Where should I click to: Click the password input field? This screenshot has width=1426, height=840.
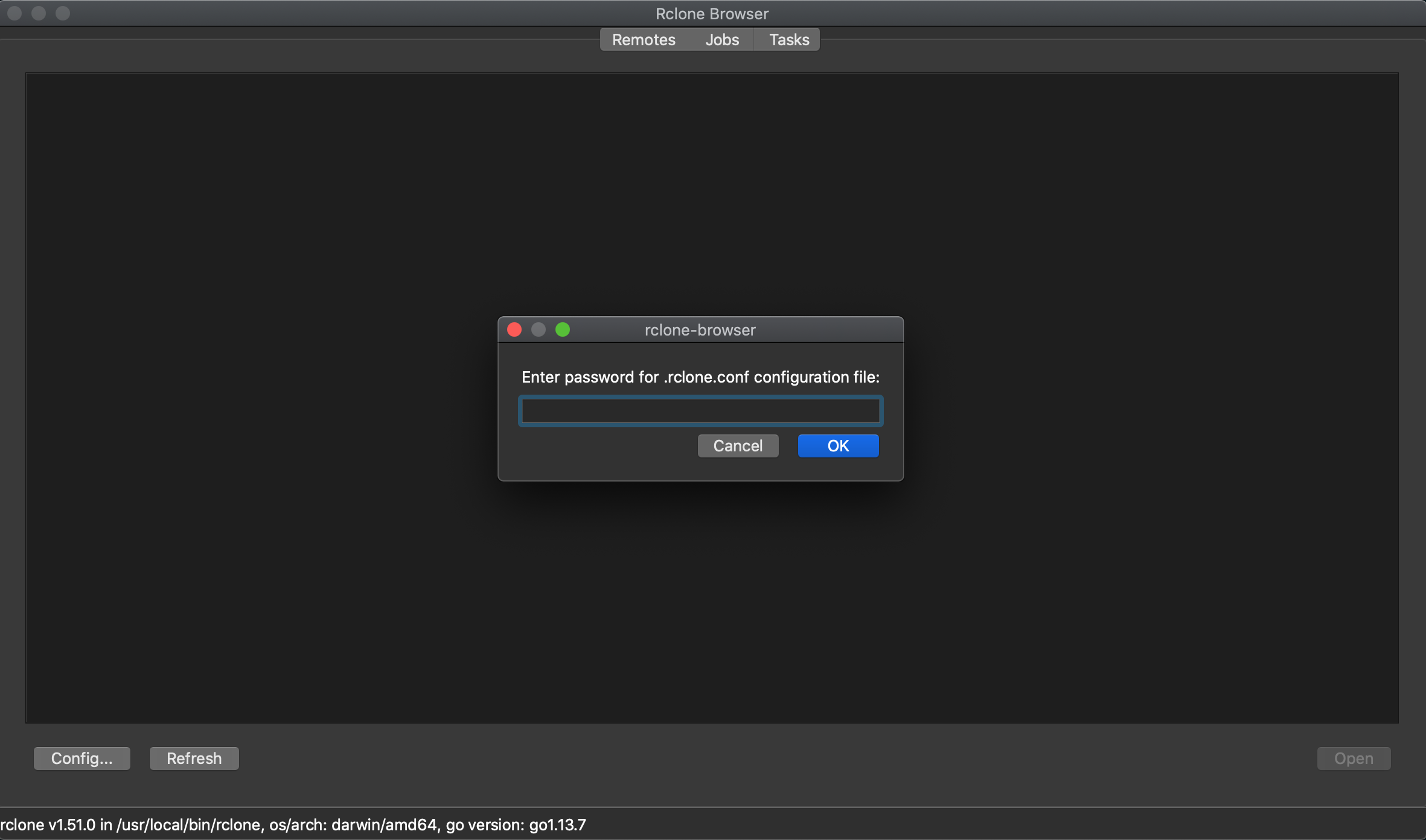pos(700,411)
